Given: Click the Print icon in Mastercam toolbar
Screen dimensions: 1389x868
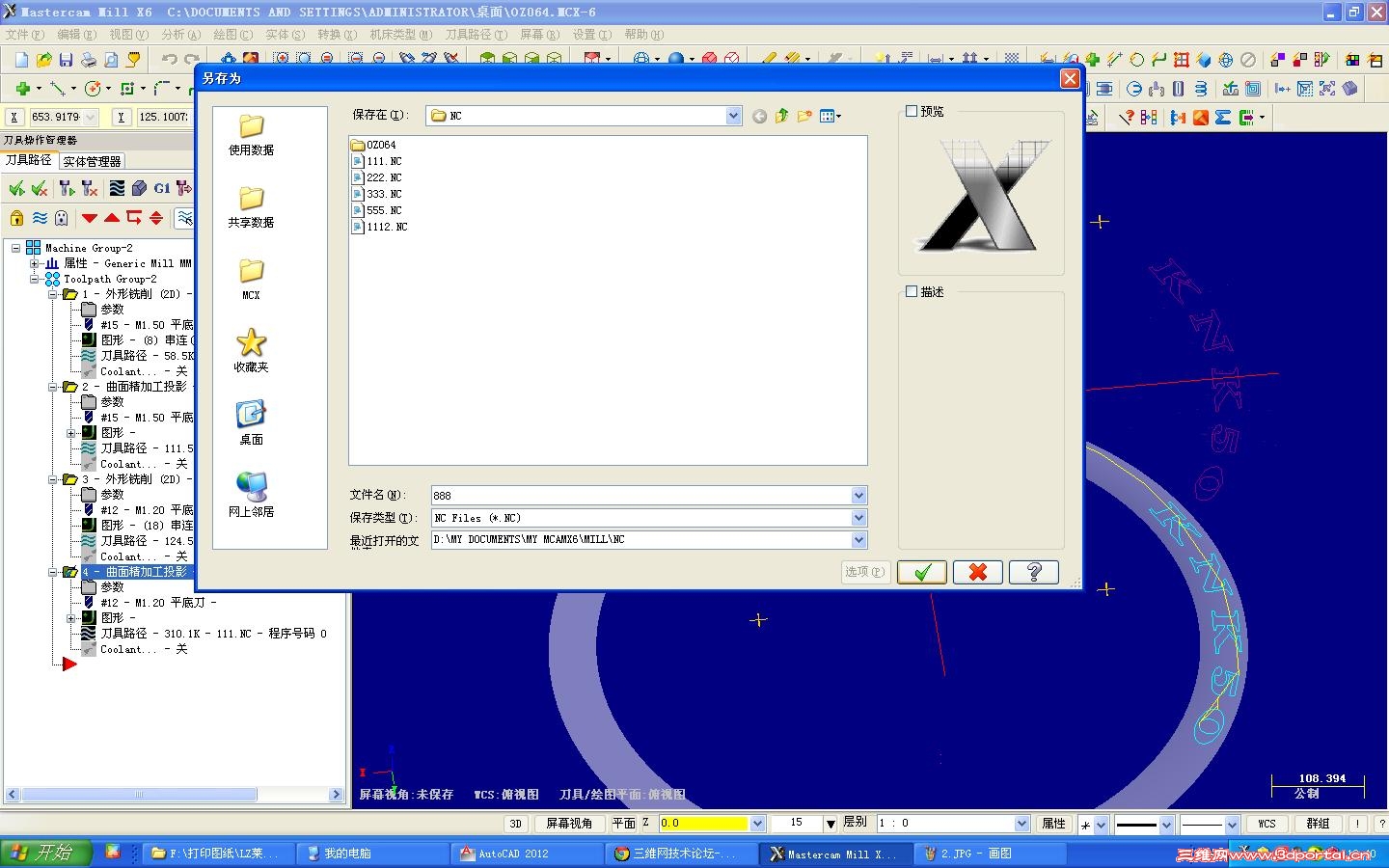Looking at the screenshot, I should [88, 60].
